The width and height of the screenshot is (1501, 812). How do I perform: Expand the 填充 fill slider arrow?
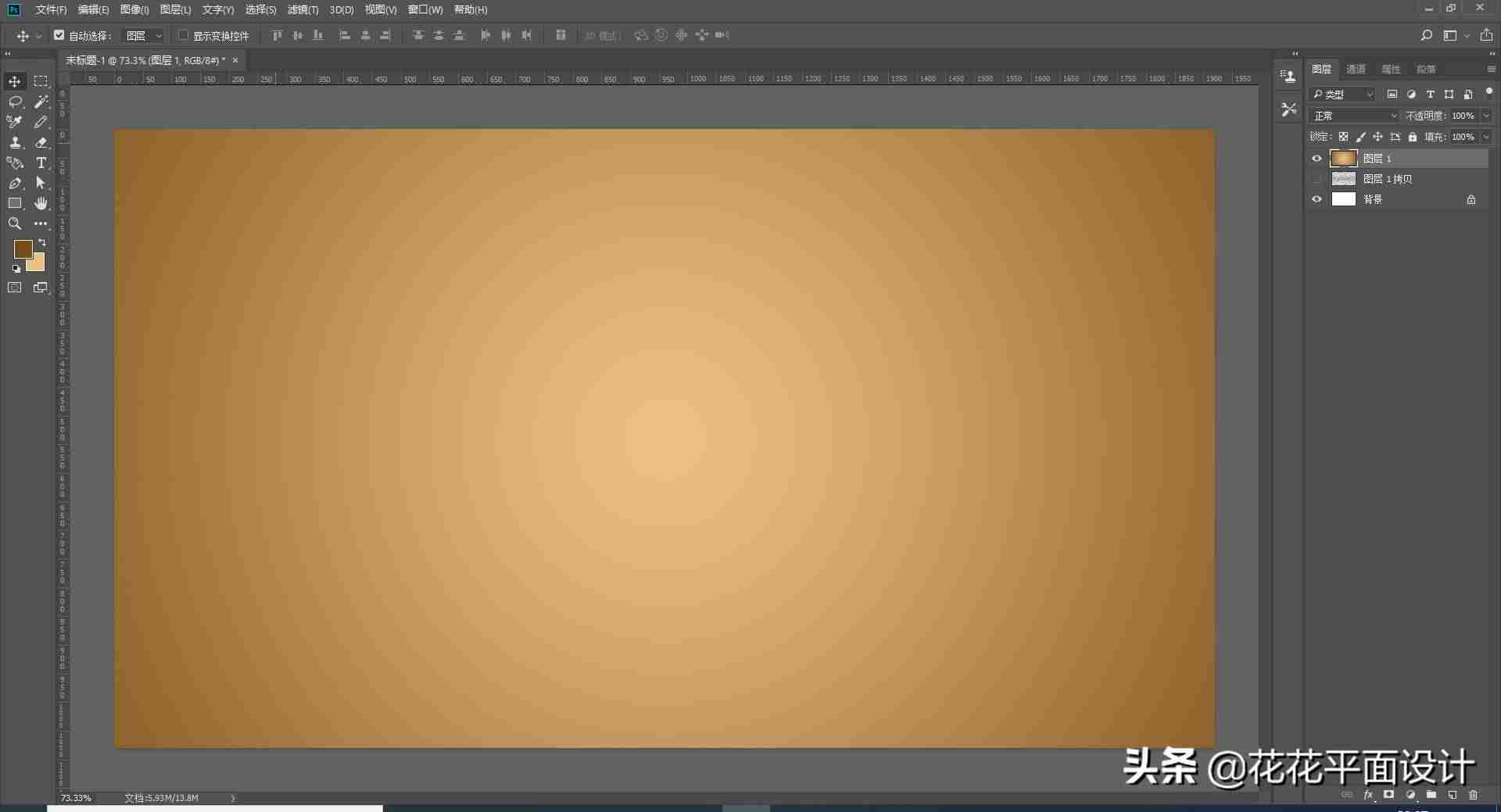(x=1486, y=137)
